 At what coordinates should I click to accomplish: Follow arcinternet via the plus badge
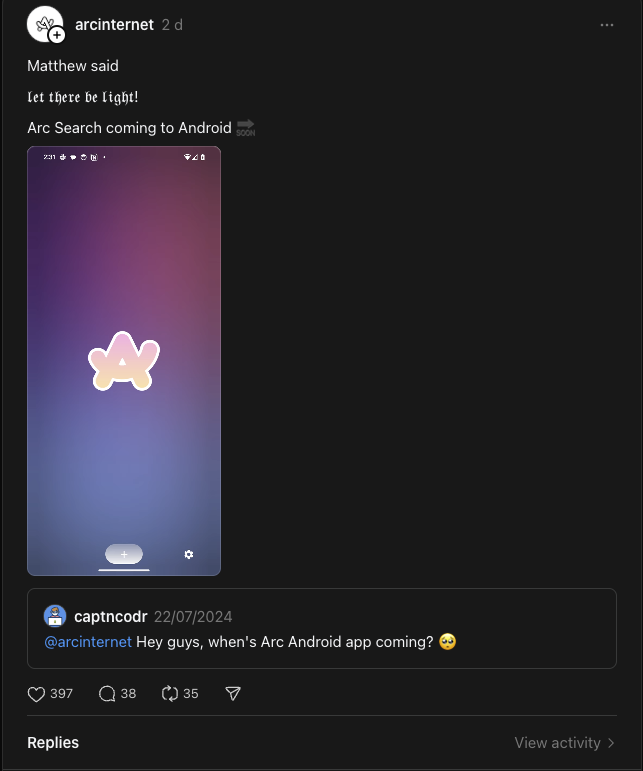click(57, 35)
